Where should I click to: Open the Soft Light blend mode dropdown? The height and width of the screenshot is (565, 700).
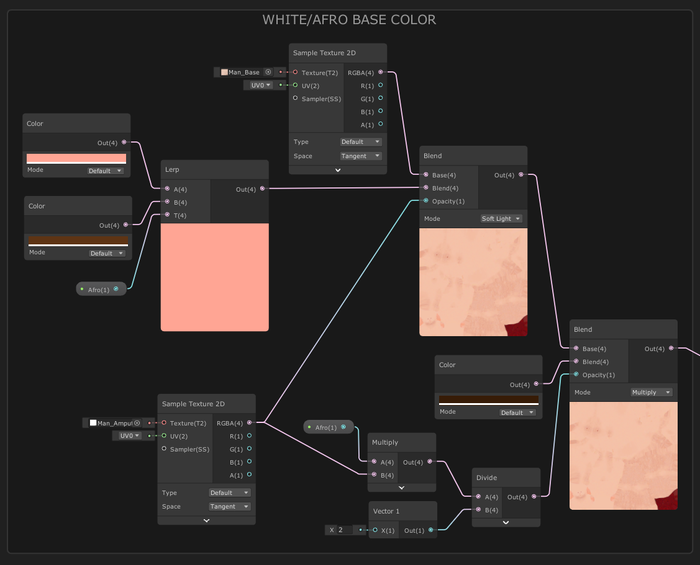coord(501,219)
